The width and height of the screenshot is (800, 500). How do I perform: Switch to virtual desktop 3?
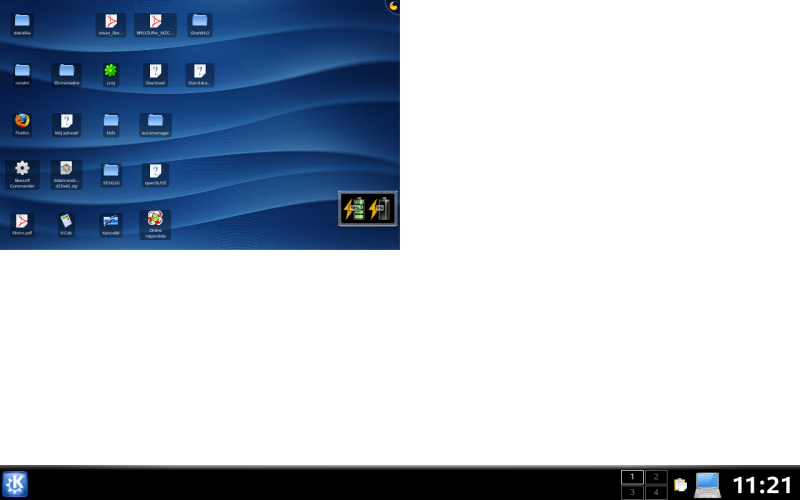pos(632,492)
